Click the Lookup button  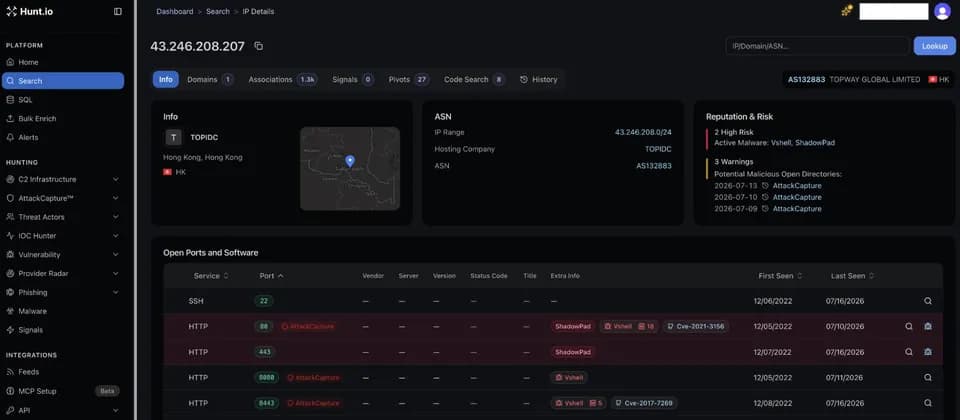point(934,46)
